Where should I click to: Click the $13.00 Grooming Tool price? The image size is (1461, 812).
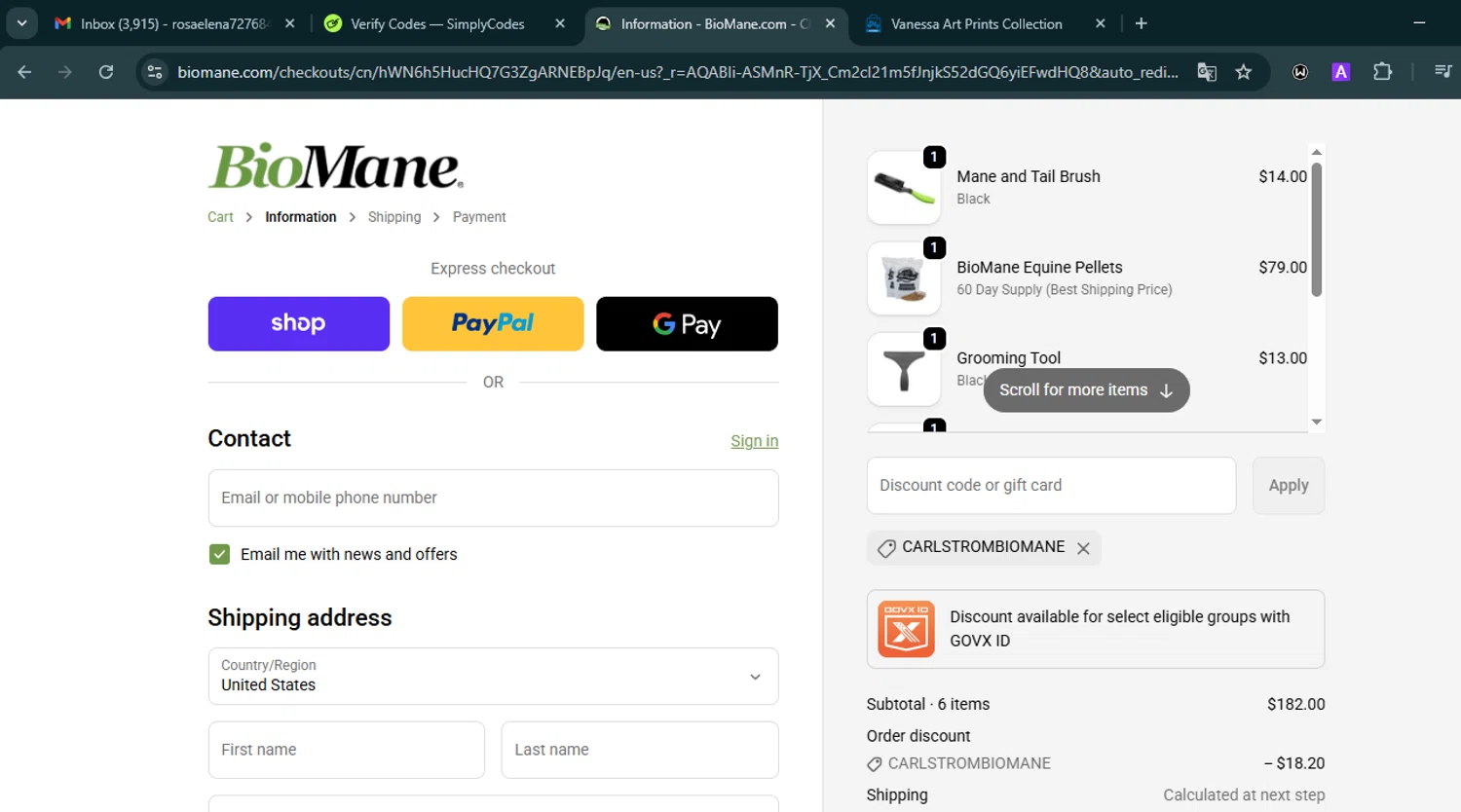pyautogui.click(x=1283, y=358)
